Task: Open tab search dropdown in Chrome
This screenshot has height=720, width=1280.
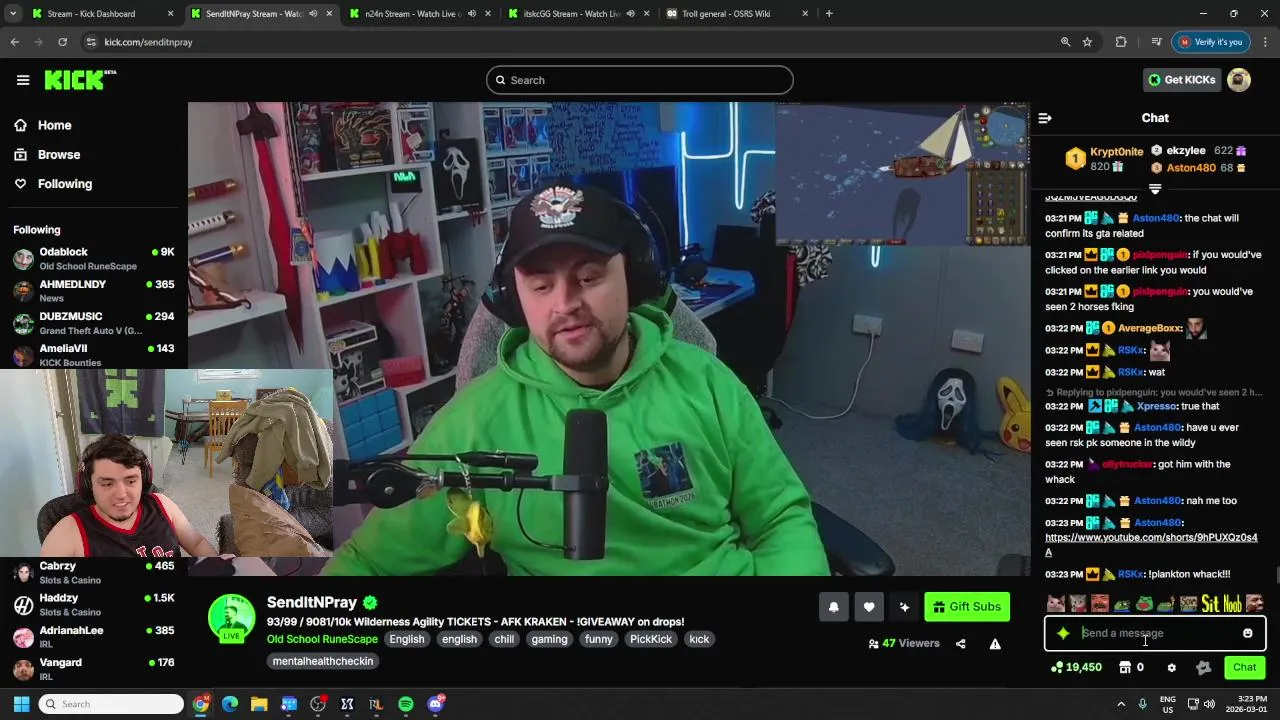Action: (x=13, y=14)
